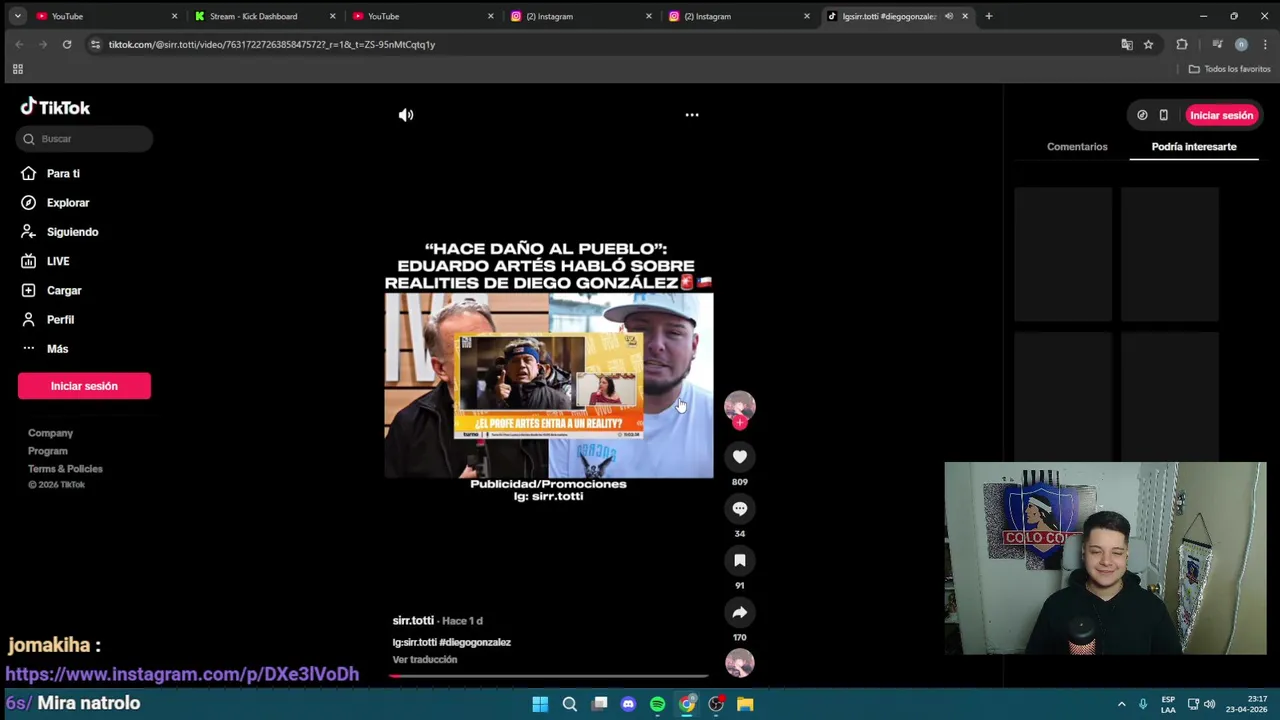Follow creator via the avatar plus icon
Screen dimensions: 1280x720
pos(740,423)
